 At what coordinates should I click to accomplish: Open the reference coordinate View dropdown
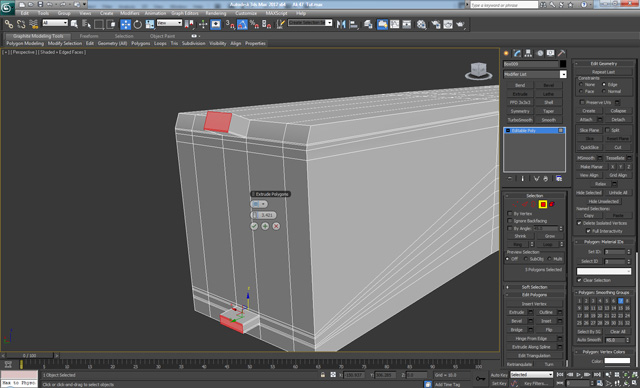coord(169,23)
